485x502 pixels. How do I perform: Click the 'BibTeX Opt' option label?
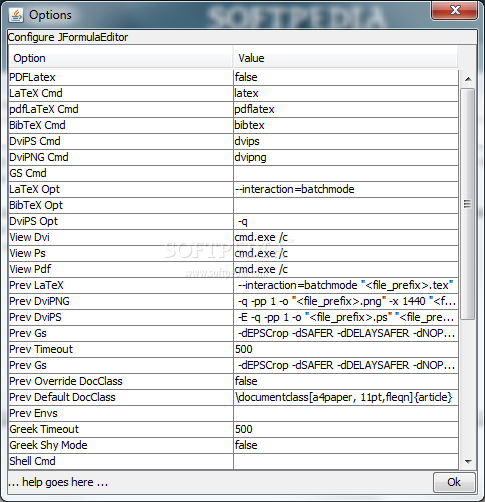coord(36,205)
